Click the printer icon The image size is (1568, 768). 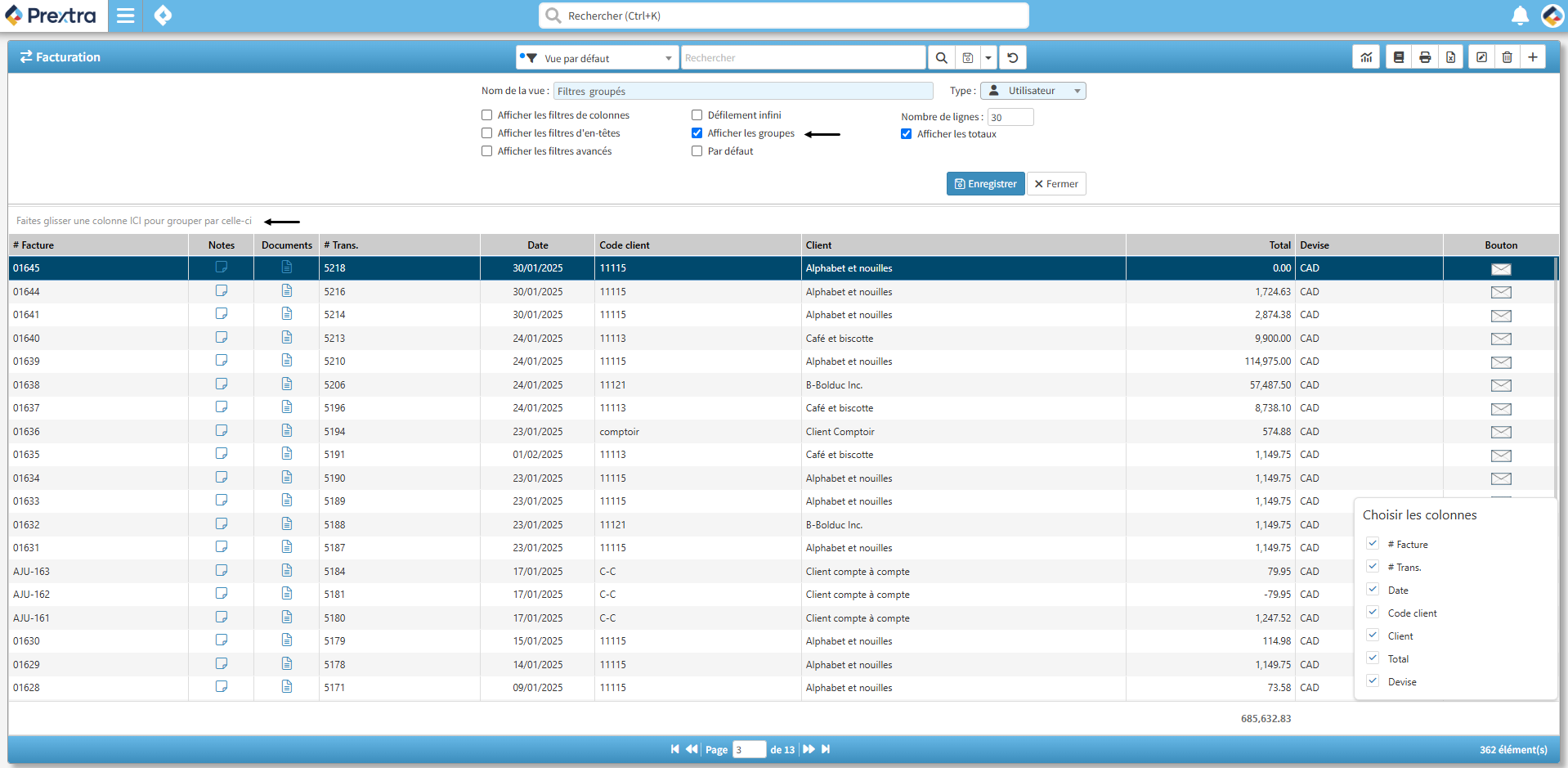(x=1425, y=57)
